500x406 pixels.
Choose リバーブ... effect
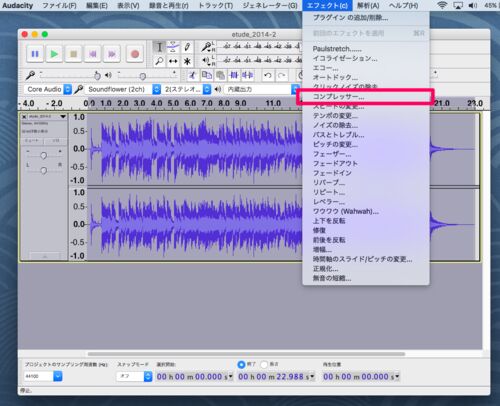tap(366, 182)
